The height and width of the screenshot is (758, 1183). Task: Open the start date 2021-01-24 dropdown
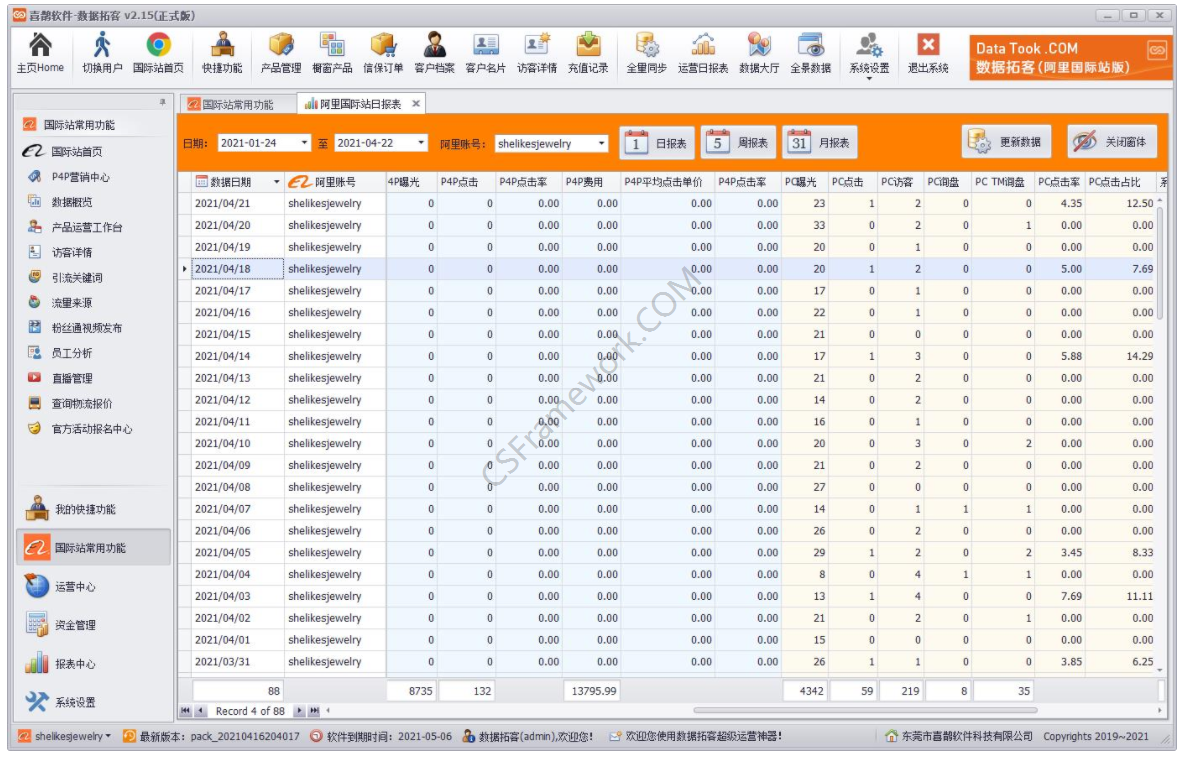click(x=304, y=143)
